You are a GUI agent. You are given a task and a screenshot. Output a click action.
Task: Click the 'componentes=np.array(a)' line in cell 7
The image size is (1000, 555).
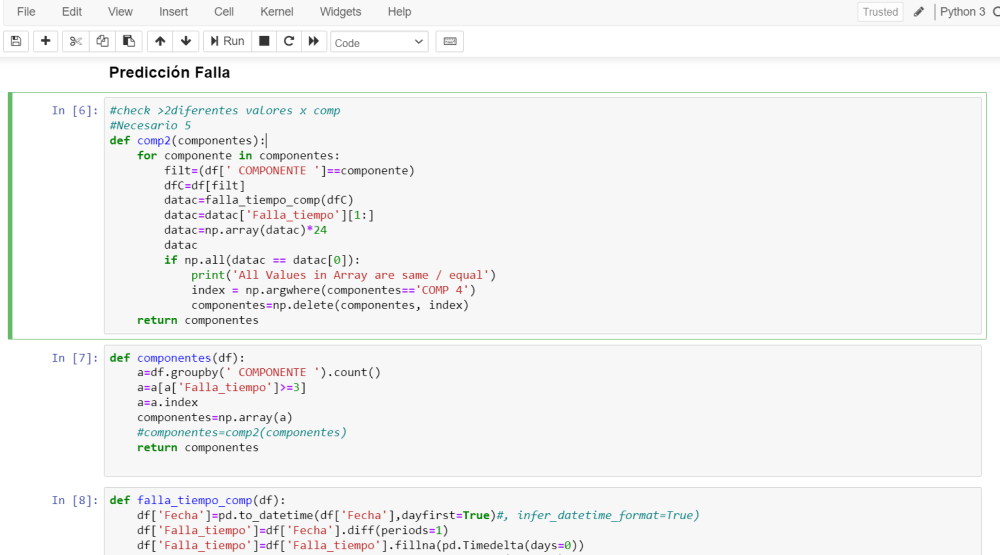[215, 418]
